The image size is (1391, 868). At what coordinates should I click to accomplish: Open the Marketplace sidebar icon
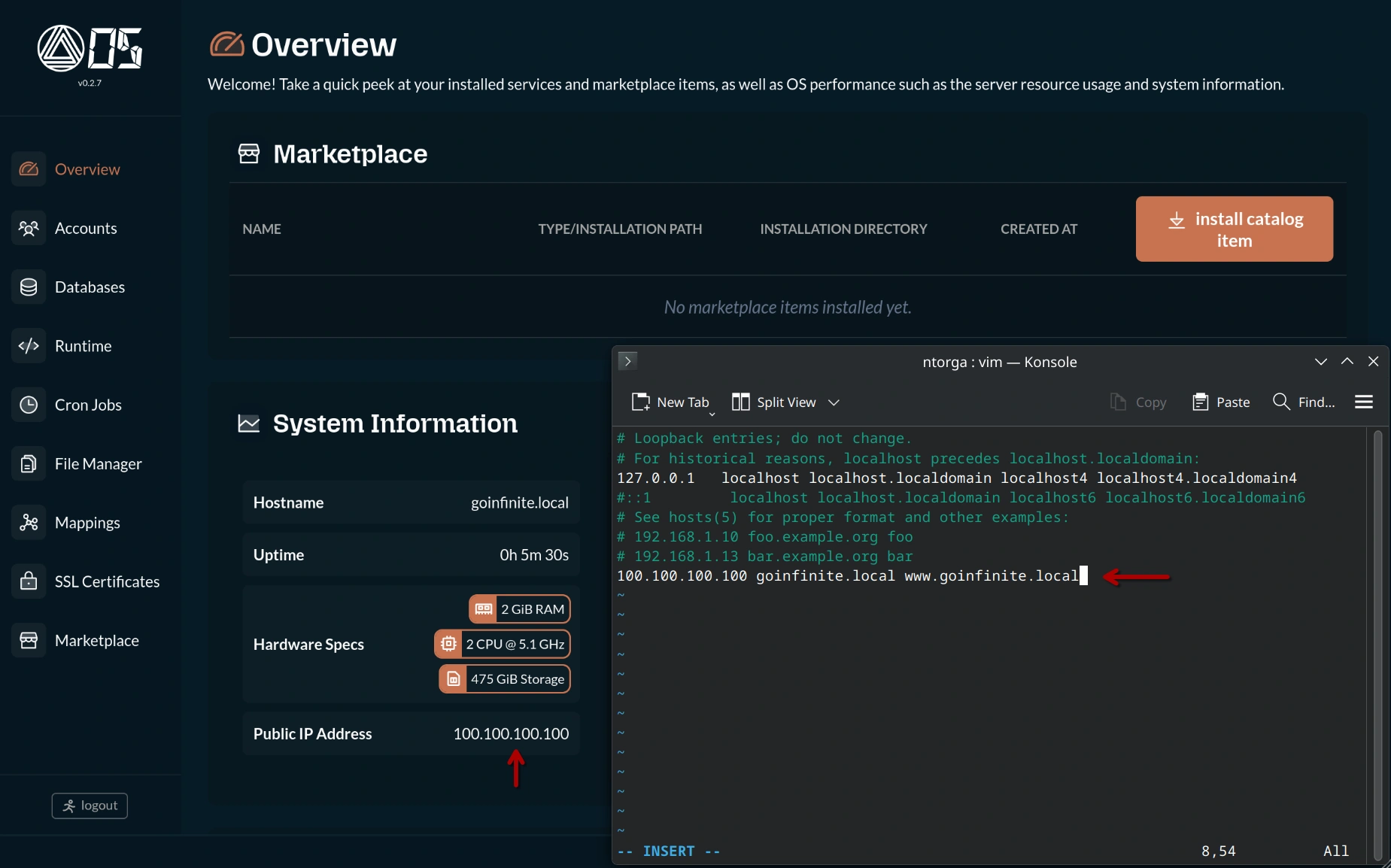click(29, 640)
